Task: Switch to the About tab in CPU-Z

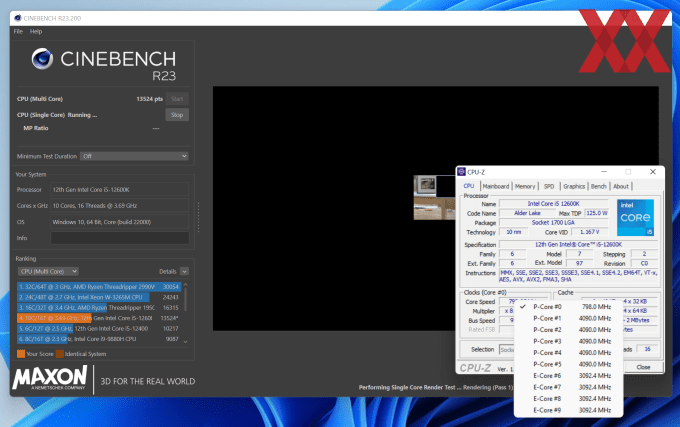Action: [621, 186]
